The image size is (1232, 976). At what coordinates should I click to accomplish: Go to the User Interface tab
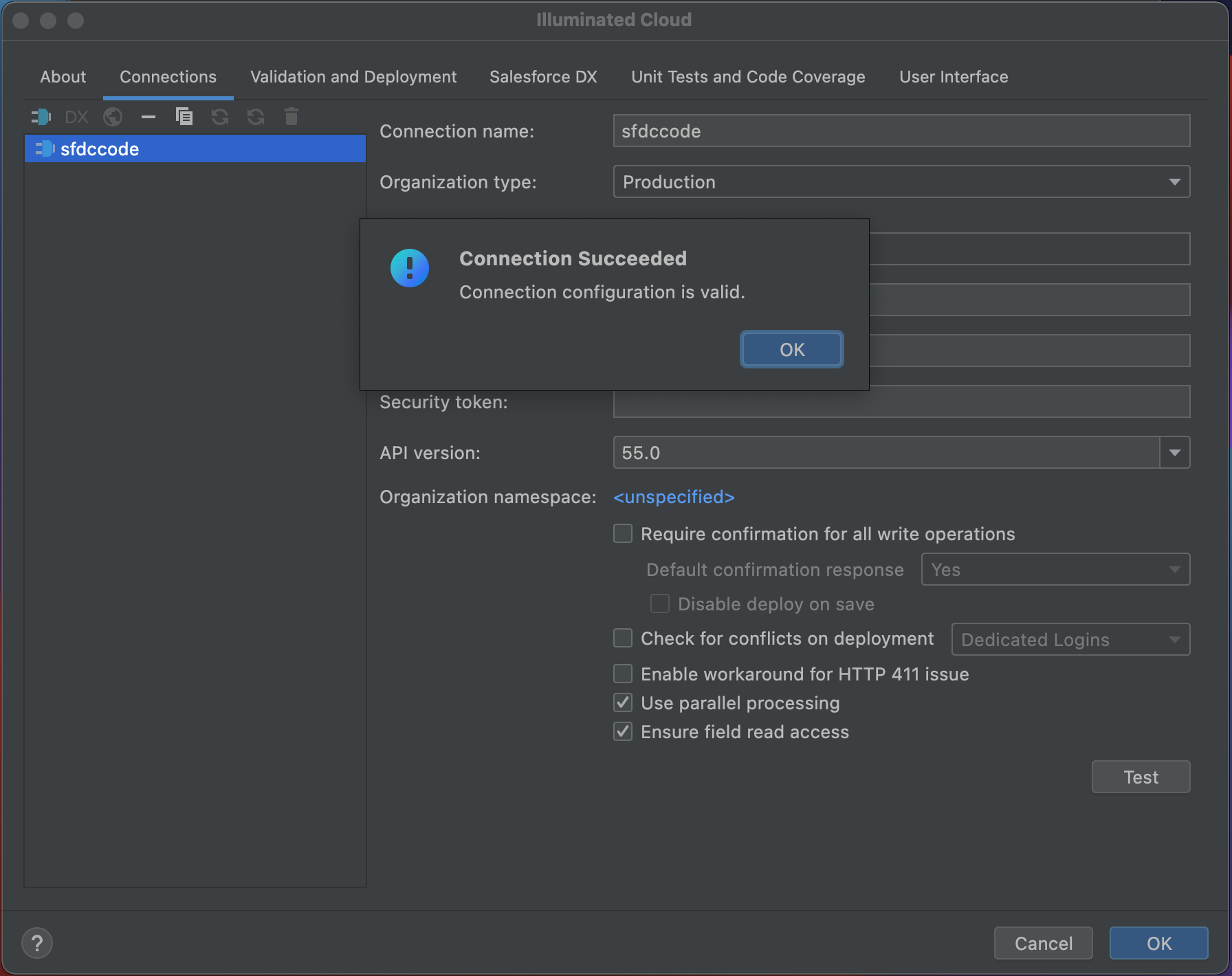(x=954, y=77)
